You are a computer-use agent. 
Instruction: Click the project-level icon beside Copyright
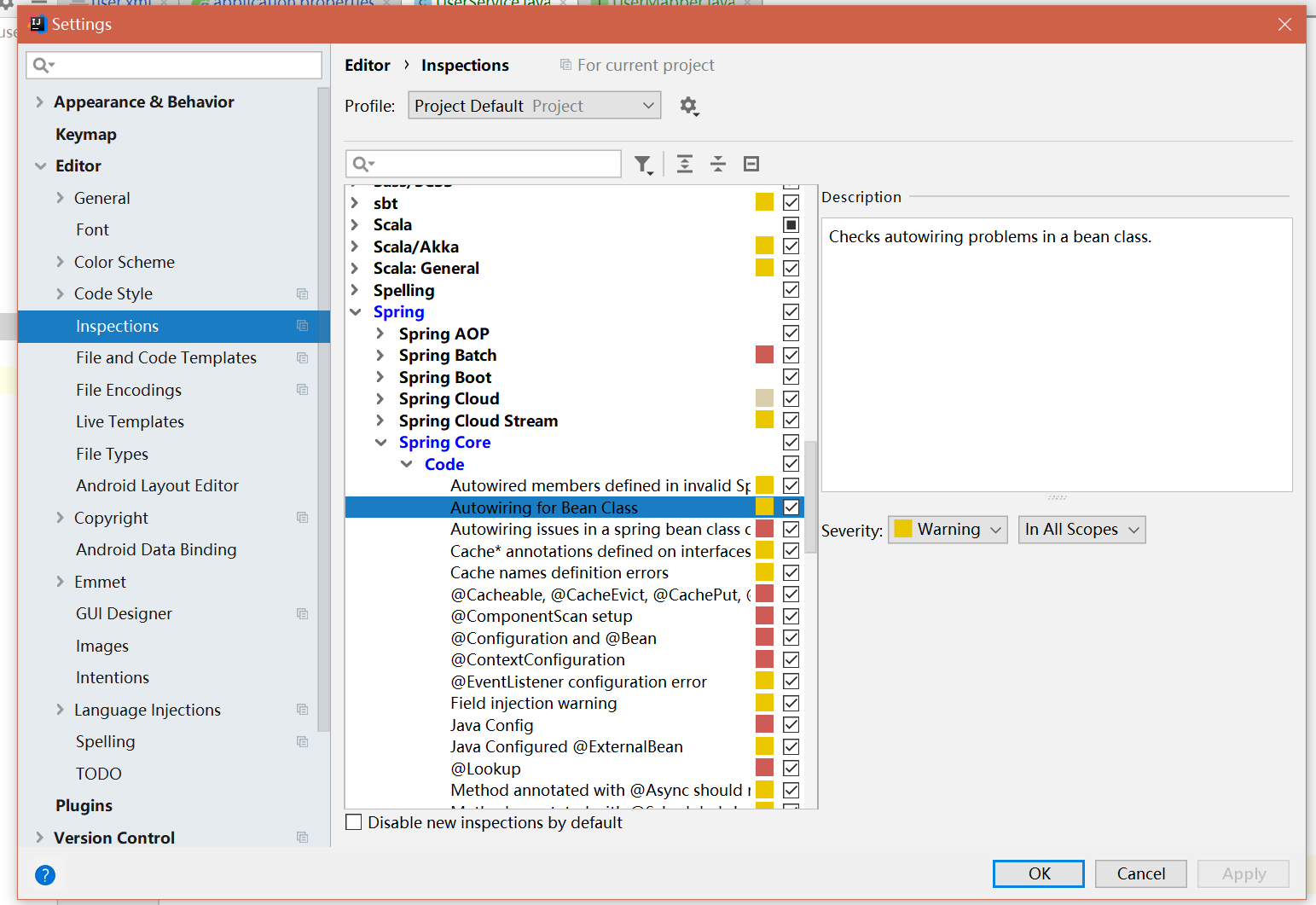pyautogui.click(x=302, y=518)
